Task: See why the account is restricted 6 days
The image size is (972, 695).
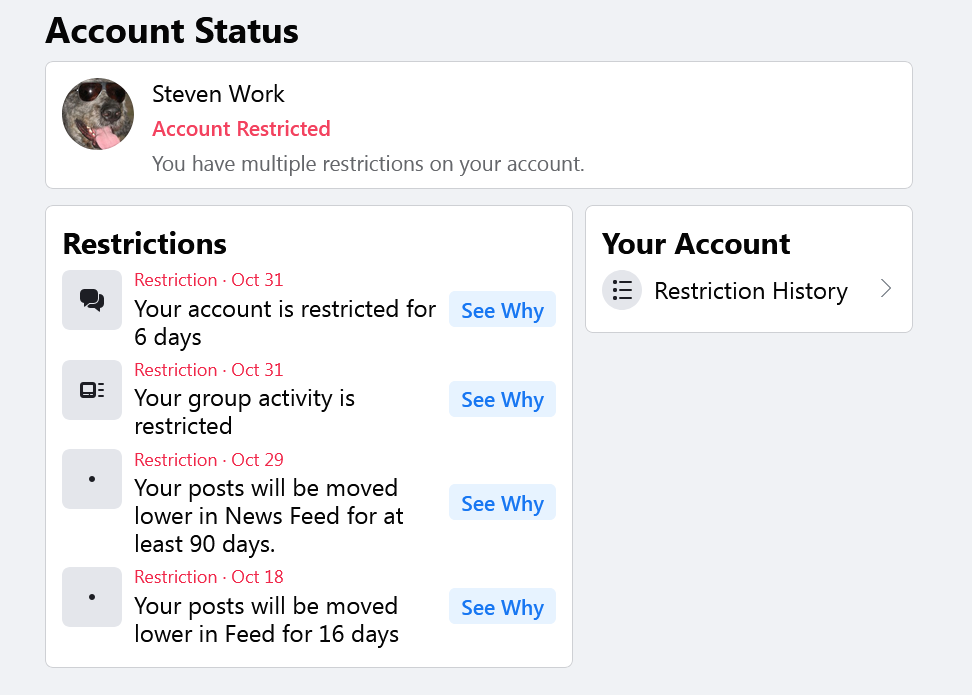Action: pyautogui.click(x=502, y=310)
